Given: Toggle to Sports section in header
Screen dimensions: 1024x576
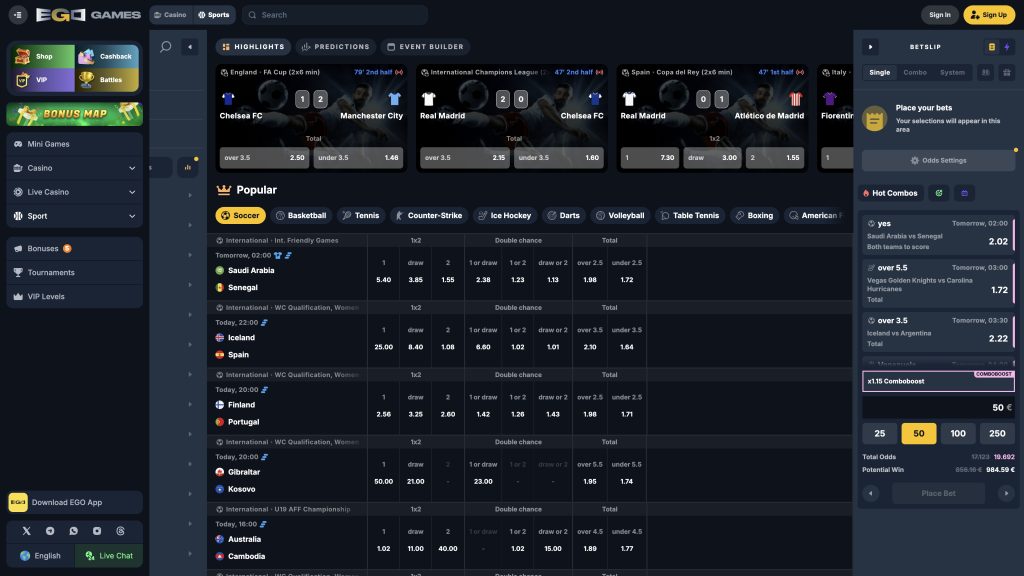Looking at the screenshot, I should coord(214,14).
